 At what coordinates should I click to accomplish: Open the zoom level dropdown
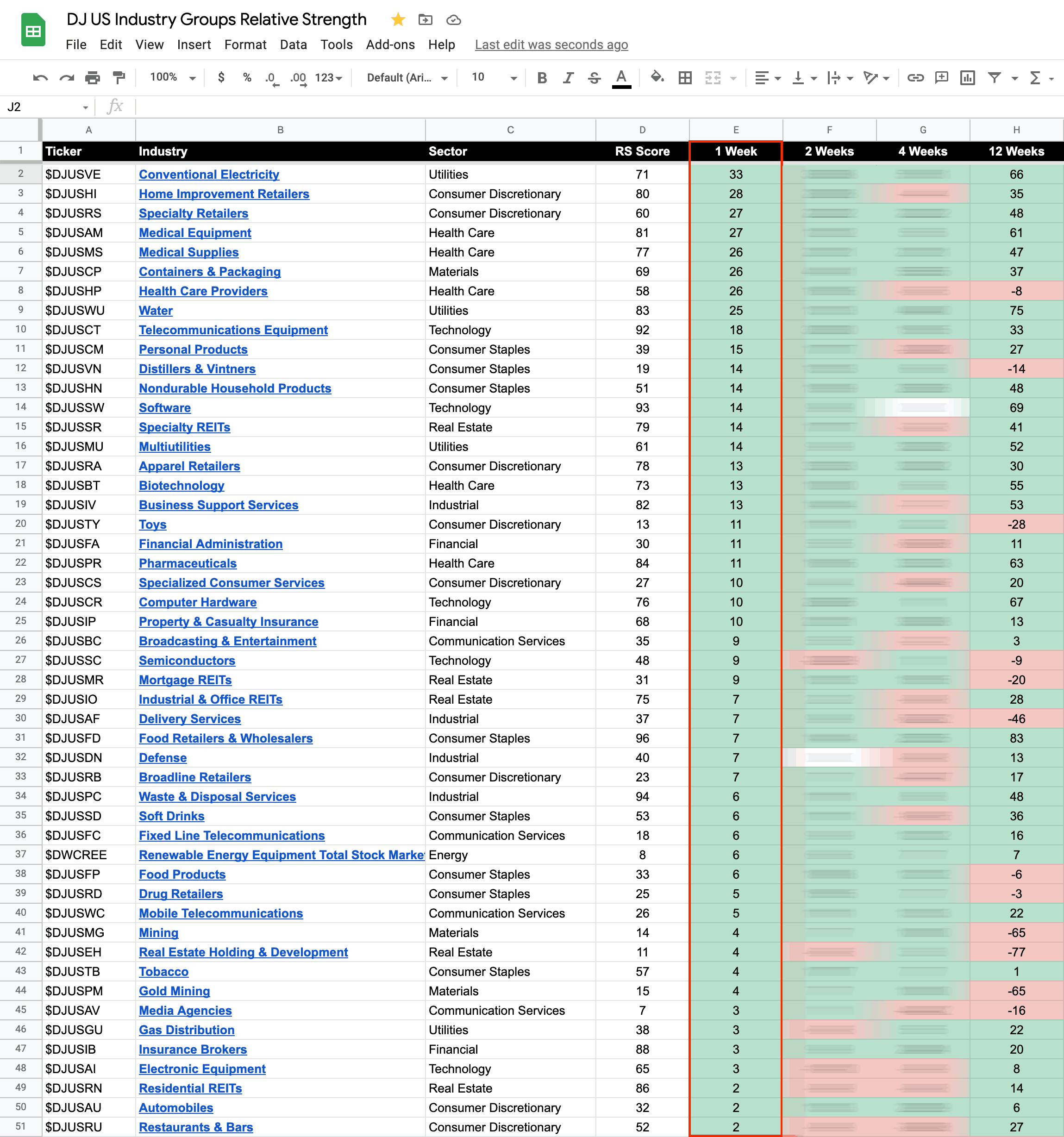pos(173,77)
